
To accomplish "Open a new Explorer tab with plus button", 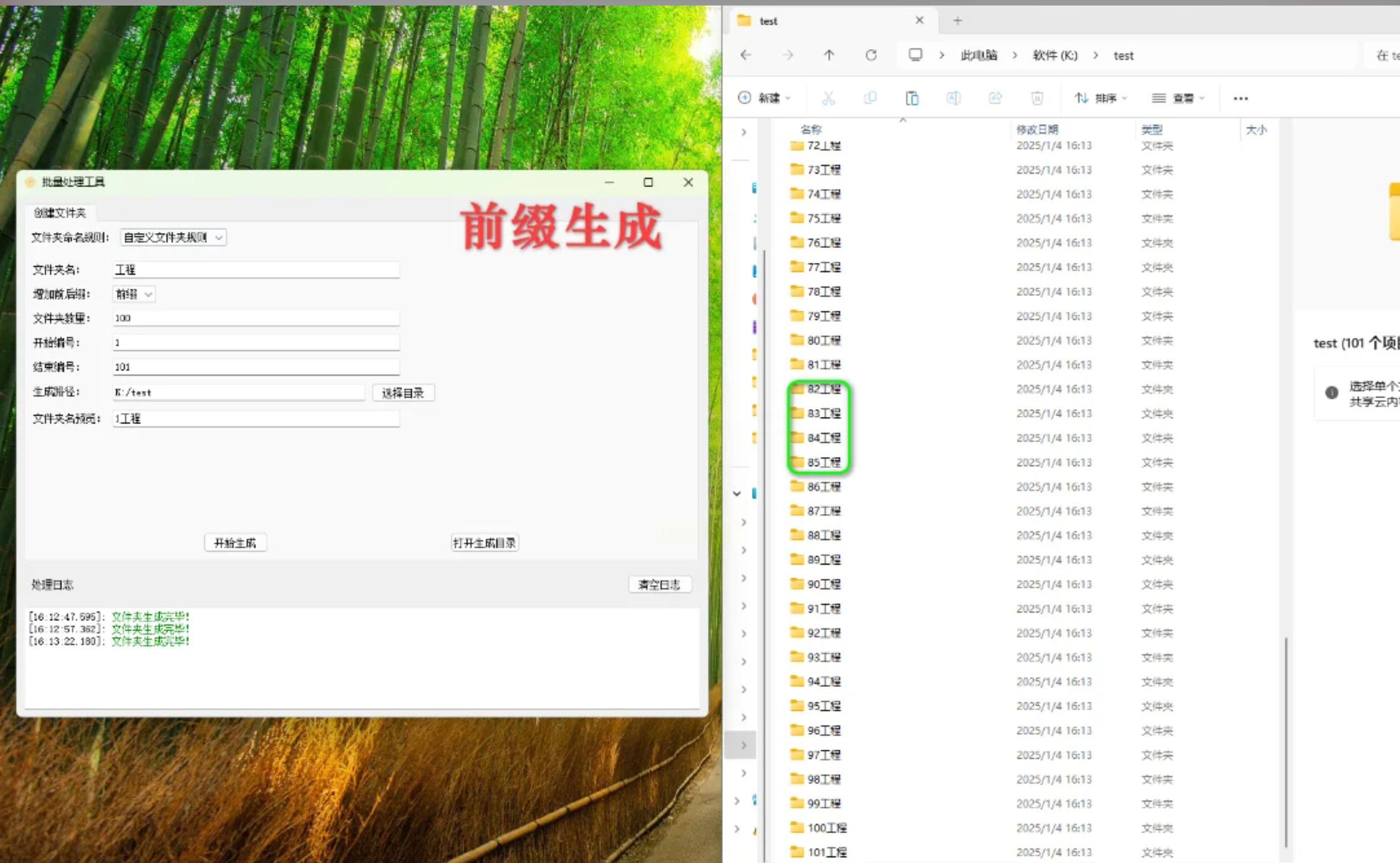I will coord(957,21).
